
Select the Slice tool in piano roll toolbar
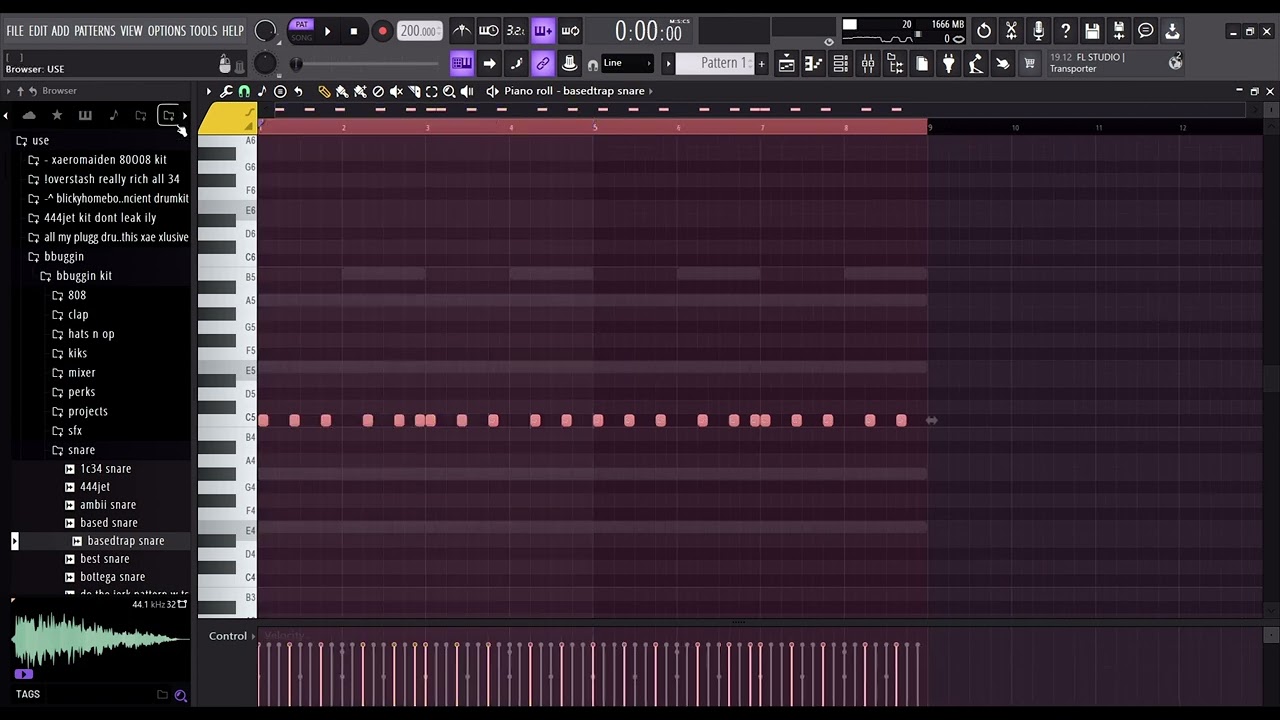[414, 91]
